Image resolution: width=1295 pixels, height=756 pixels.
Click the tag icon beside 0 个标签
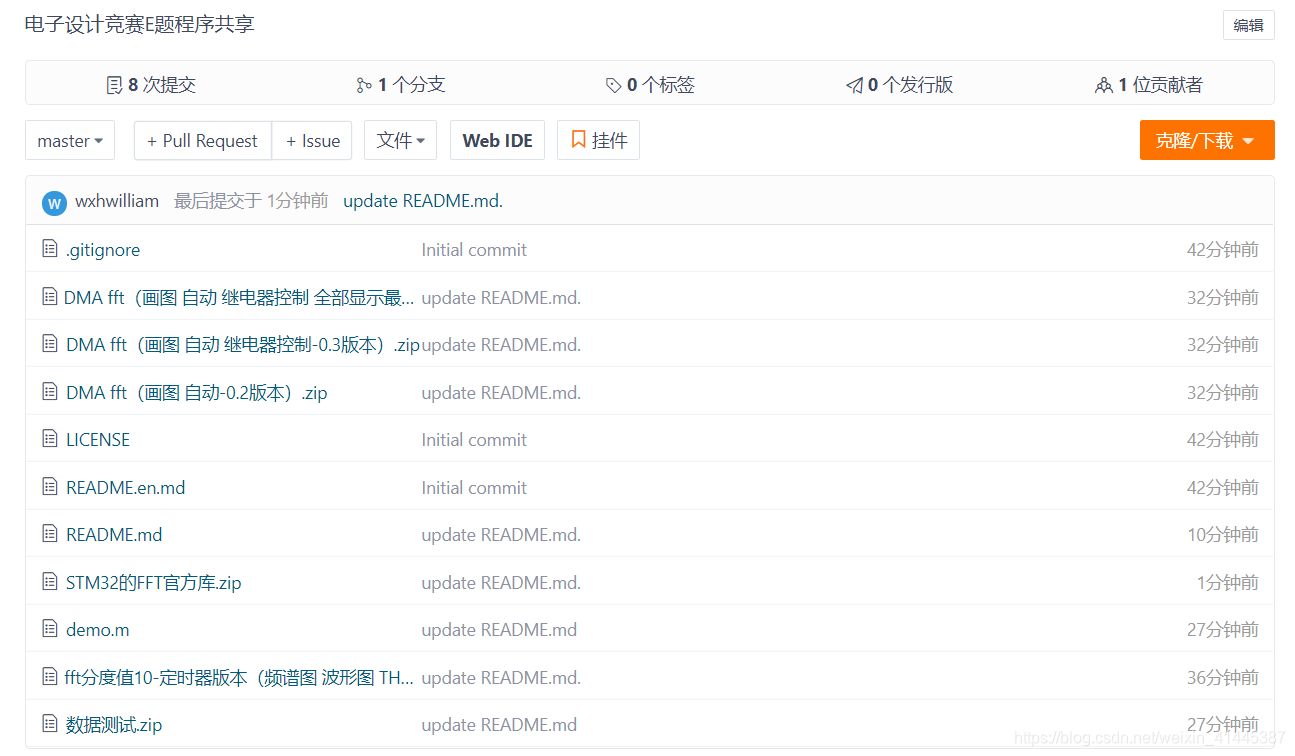[613, 86]
